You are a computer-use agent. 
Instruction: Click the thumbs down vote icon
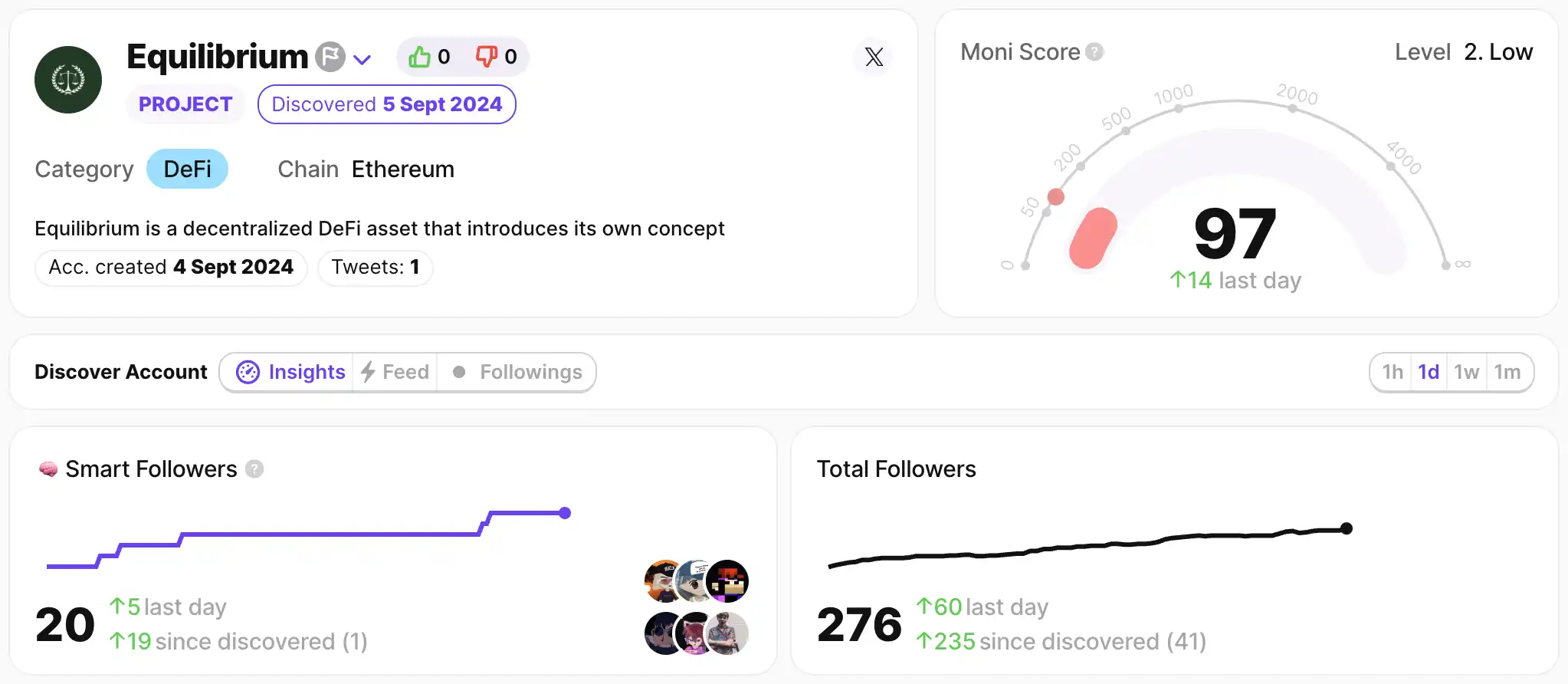(x=487, y=57)
